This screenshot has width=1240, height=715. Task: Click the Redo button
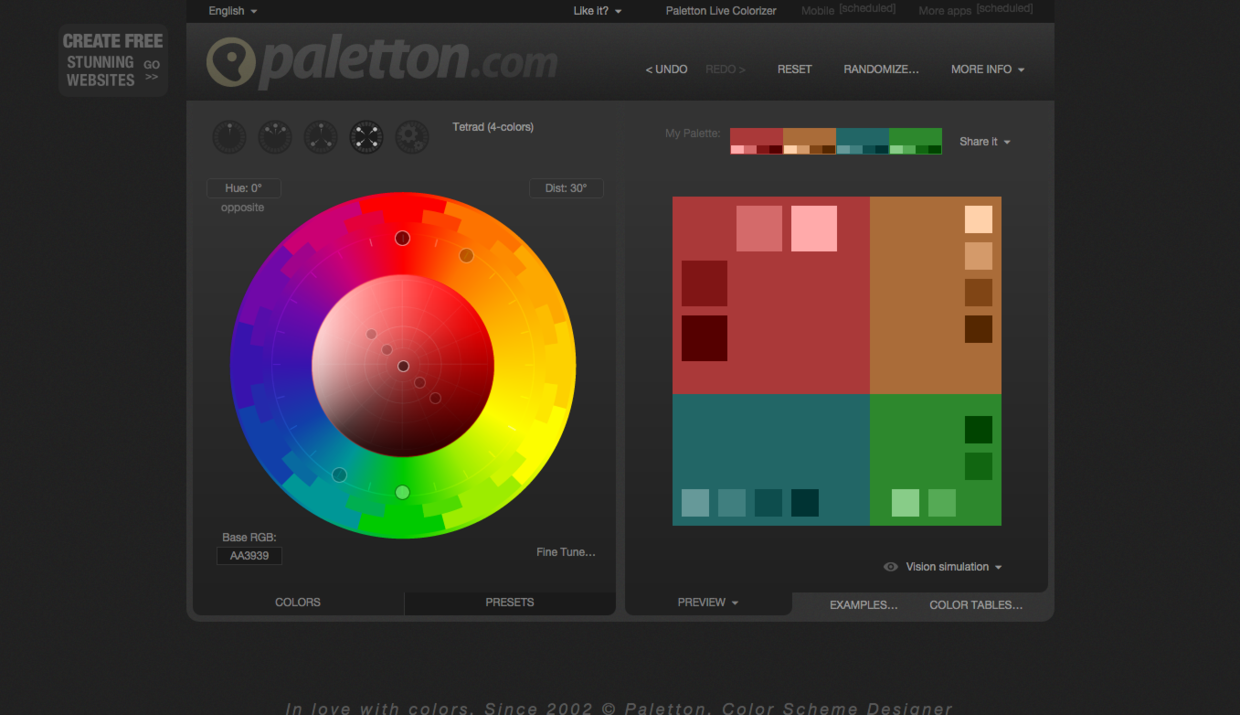click(x=725, y=69)
